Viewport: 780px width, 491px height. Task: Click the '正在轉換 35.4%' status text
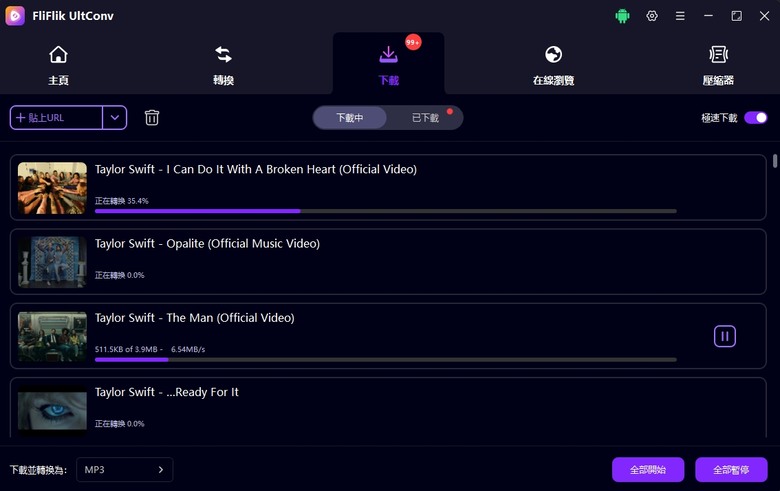pyautogui.click(x=122, y=201)
